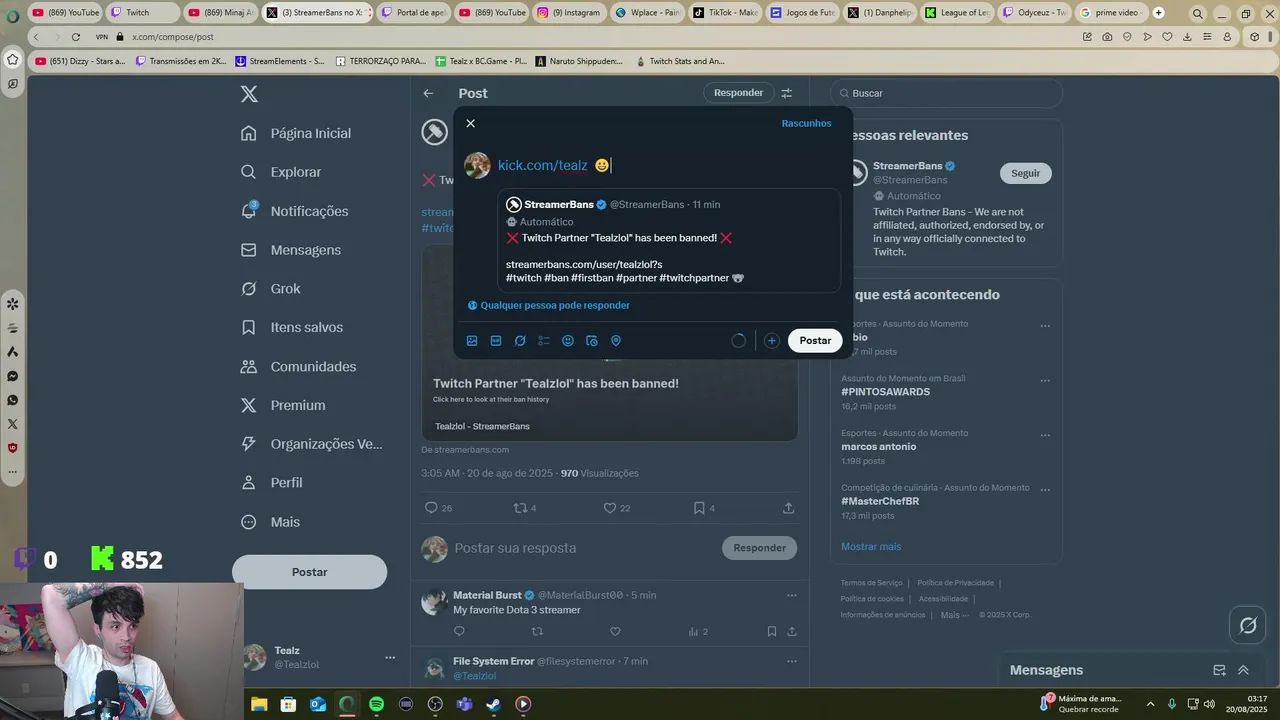Go back with the Post arrow

point(428,93)
